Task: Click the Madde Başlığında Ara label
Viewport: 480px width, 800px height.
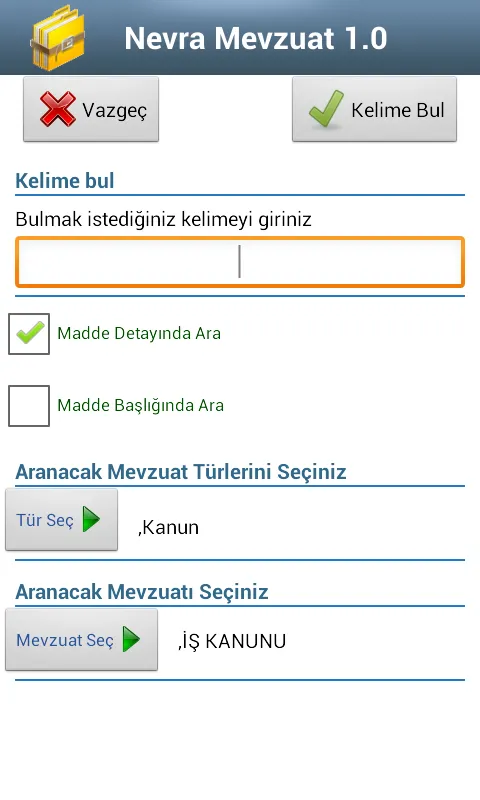Action: pos(141,405)
